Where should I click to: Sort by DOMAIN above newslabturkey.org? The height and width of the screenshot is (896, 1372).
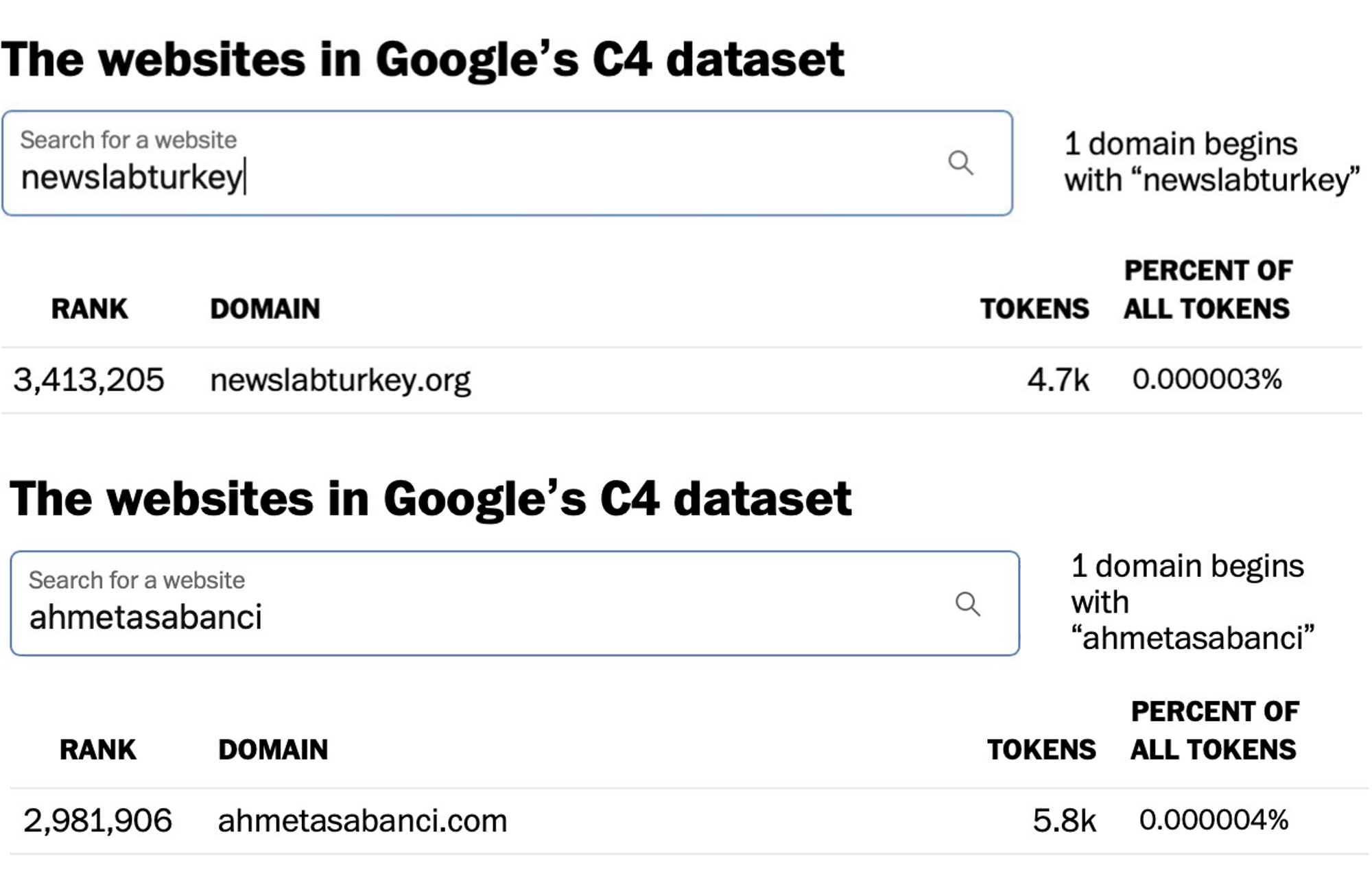pos(265,309)
